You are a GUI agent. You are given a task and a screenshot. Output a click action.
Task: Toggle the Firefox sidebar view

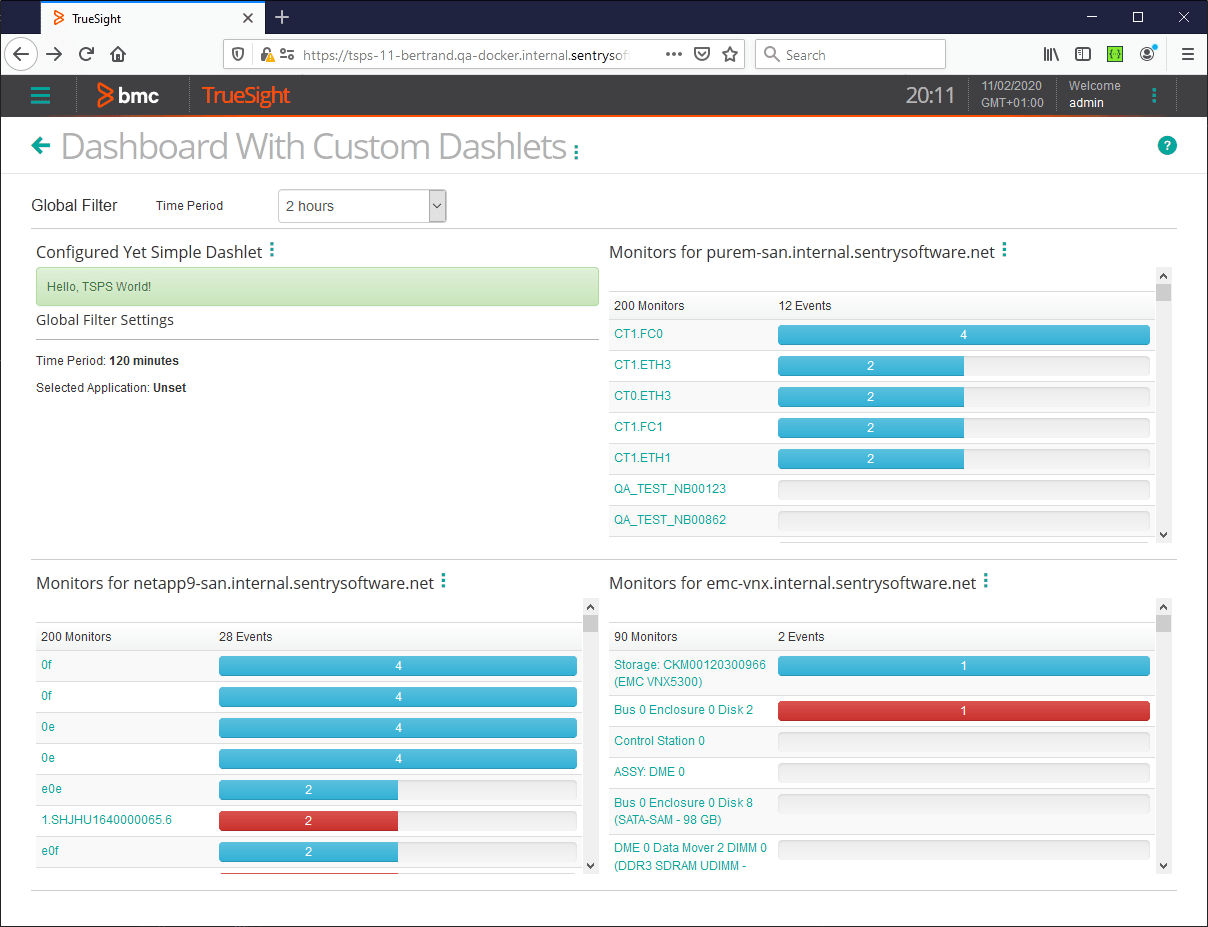(x=1083, y=55)
